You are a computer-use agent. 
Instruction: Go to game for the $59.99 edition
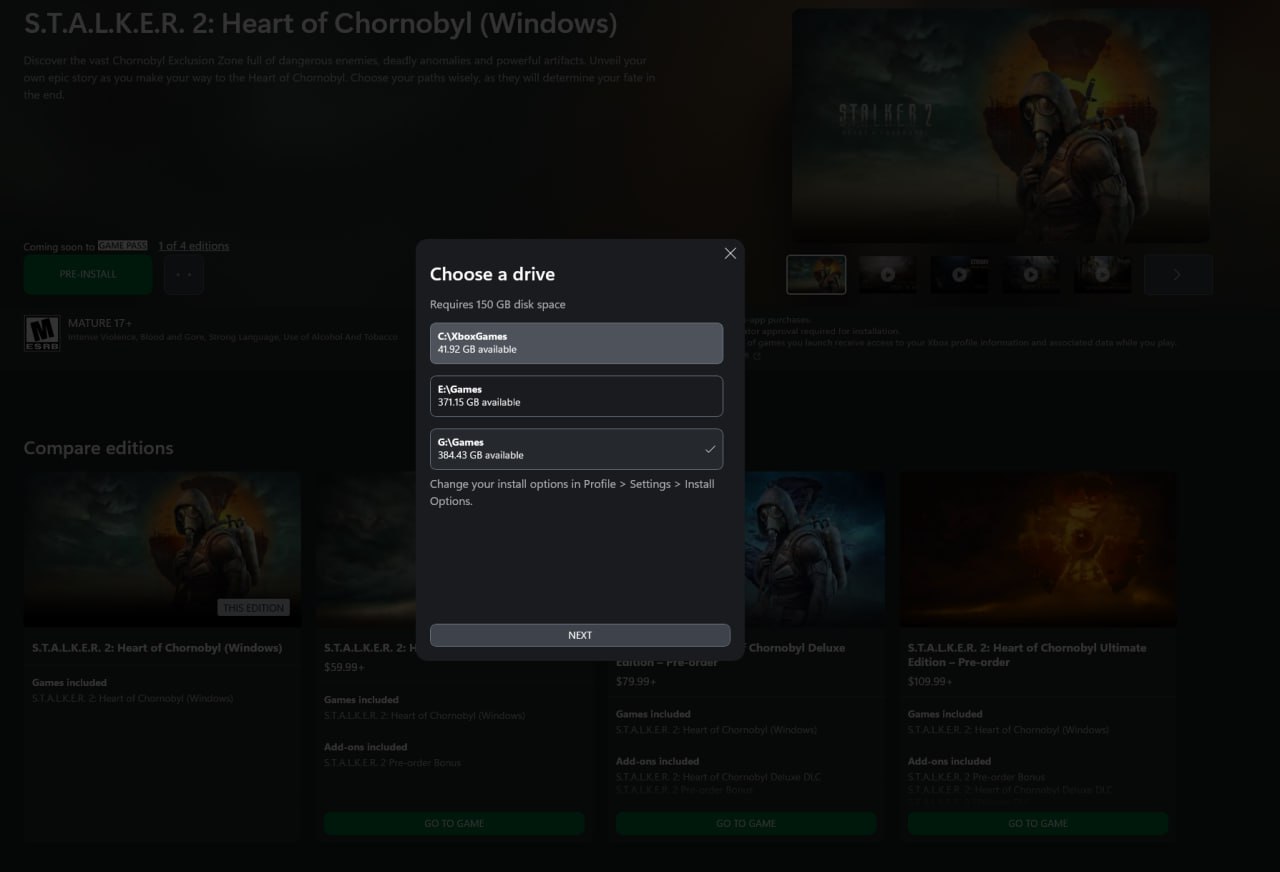[454, 823]
